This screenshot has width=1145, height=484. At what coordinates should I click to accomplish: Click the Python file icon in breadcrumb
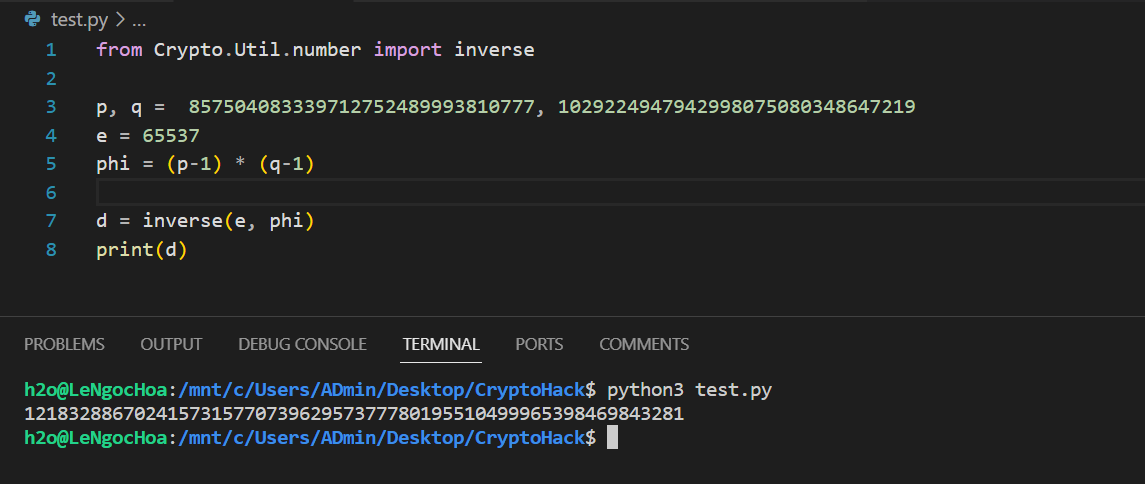tap(32, 19)
